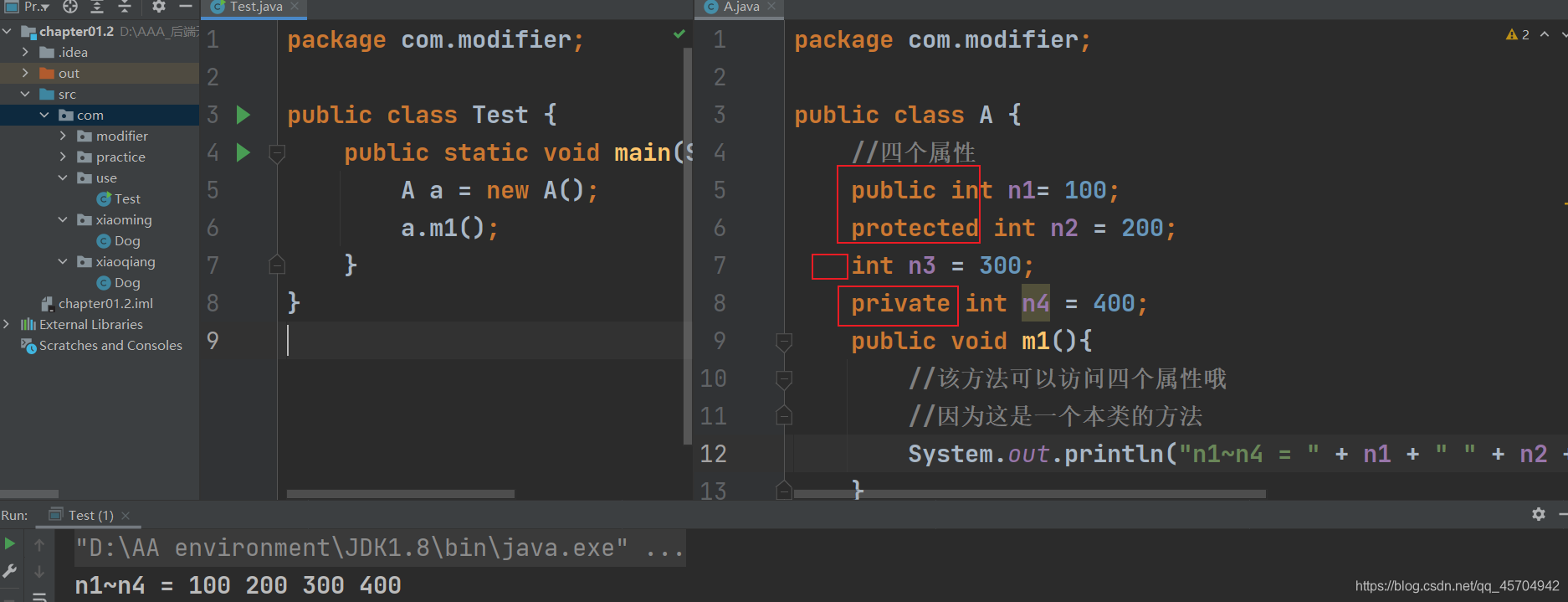The width and height of the screenshot is (1568, 602).
Task: Click External Libraries label
Action: point(91,325)
